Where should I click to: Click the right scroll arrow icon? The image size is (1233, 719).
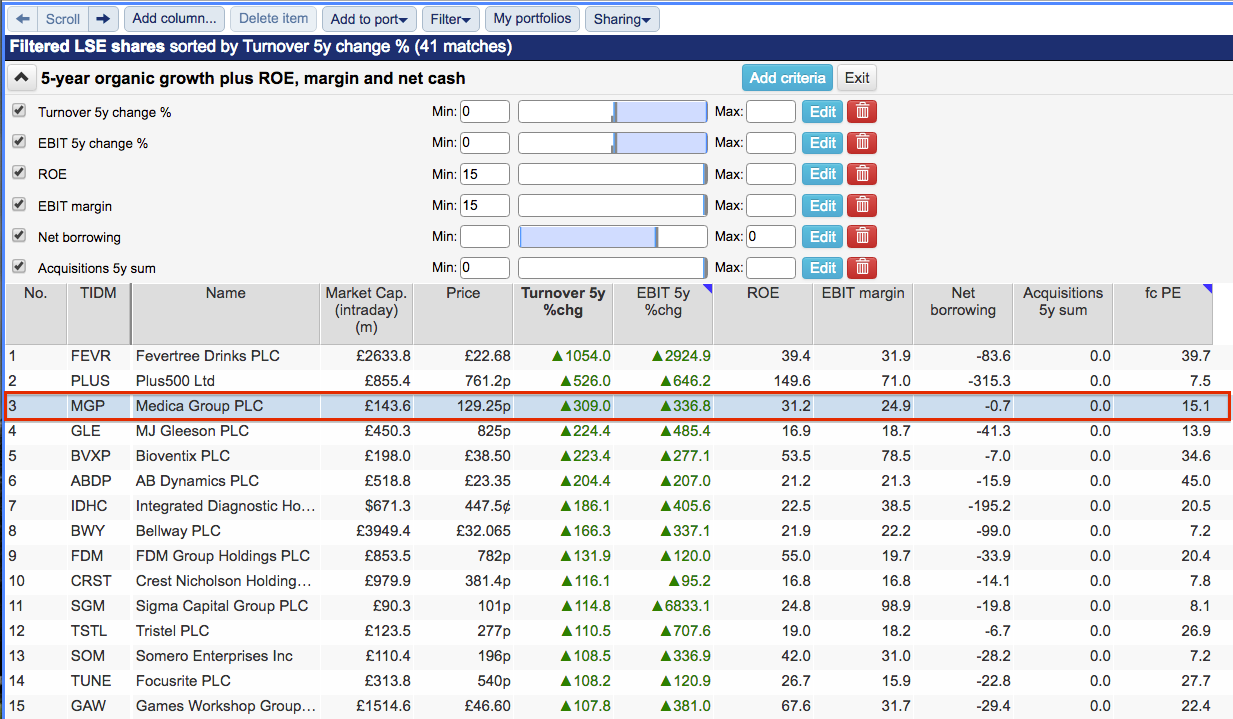point(103,19)
